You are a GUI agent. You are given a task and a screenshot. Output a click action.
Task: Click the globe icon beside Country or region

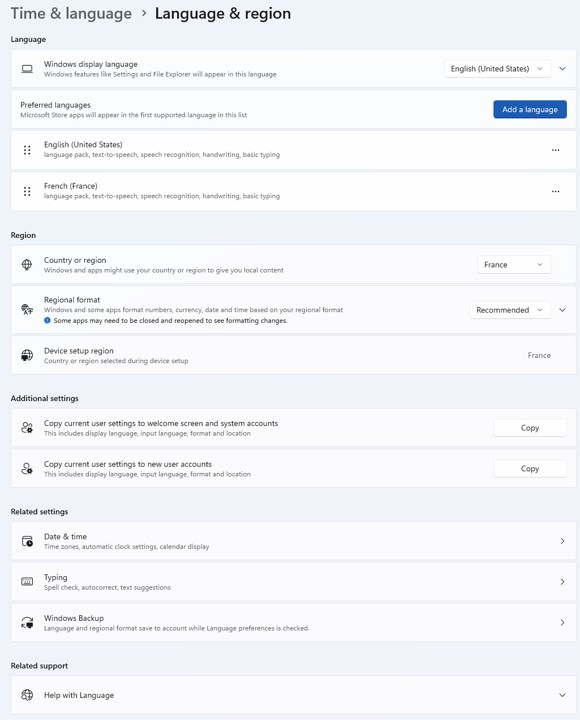coord(27,264)
